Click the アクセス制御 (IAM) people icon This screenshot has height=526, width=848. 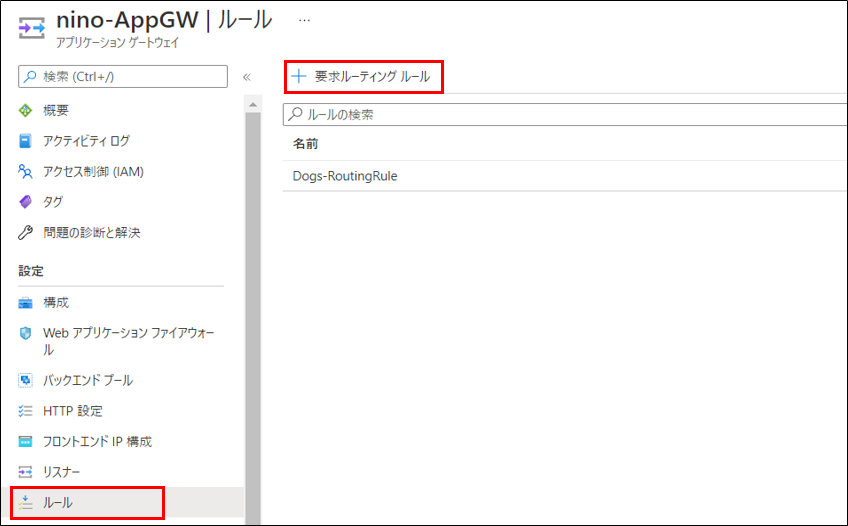click(25, 171)
